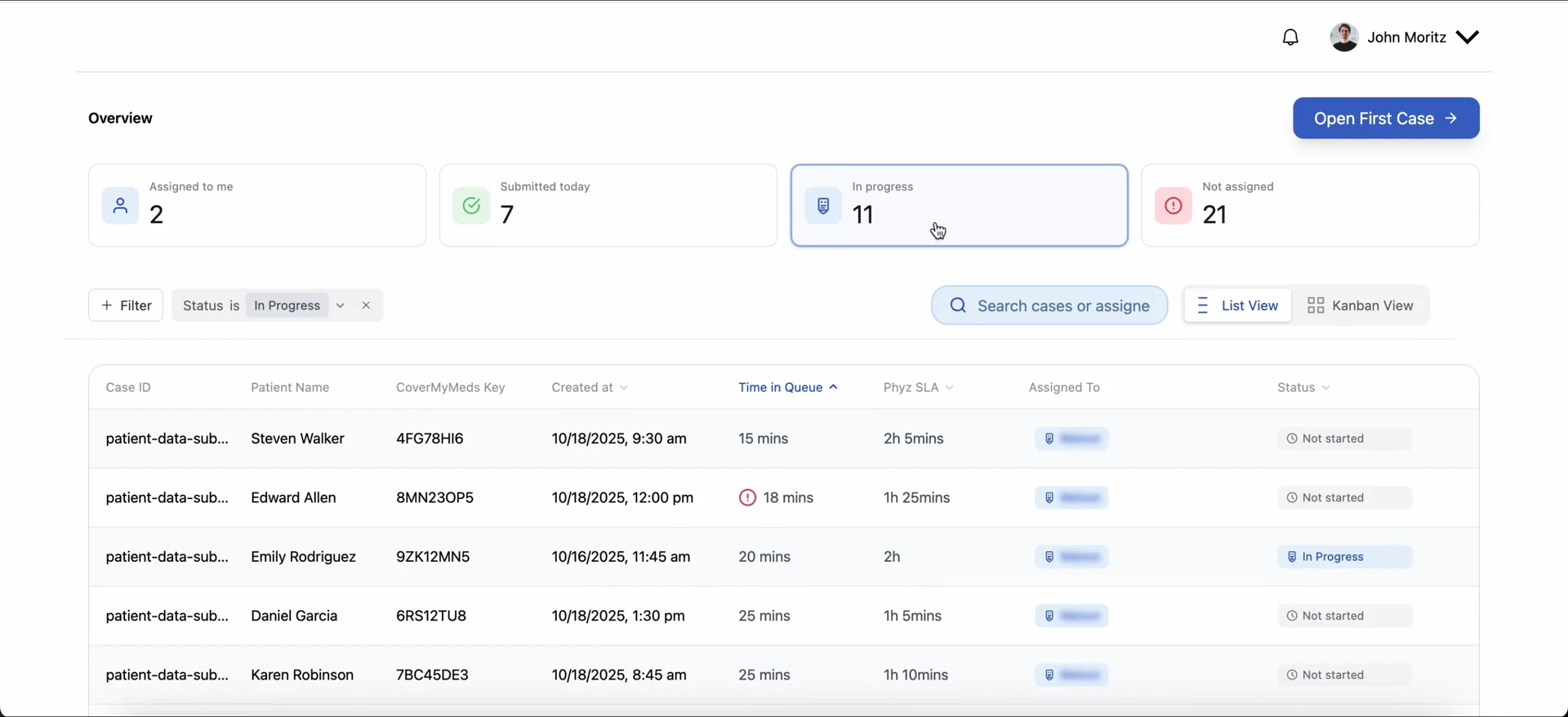Open the notifications bell icon
The width and height of the screenshot is (1568, 717).
(1290, 38)
